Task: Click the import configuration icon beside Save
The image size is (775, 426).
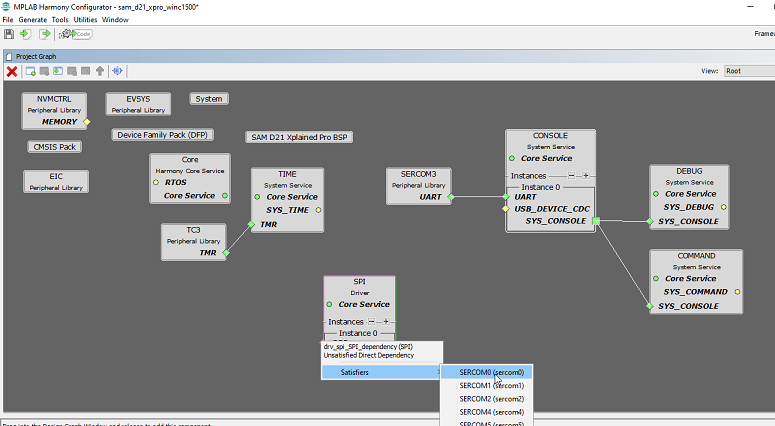Action: coord(25,34)
